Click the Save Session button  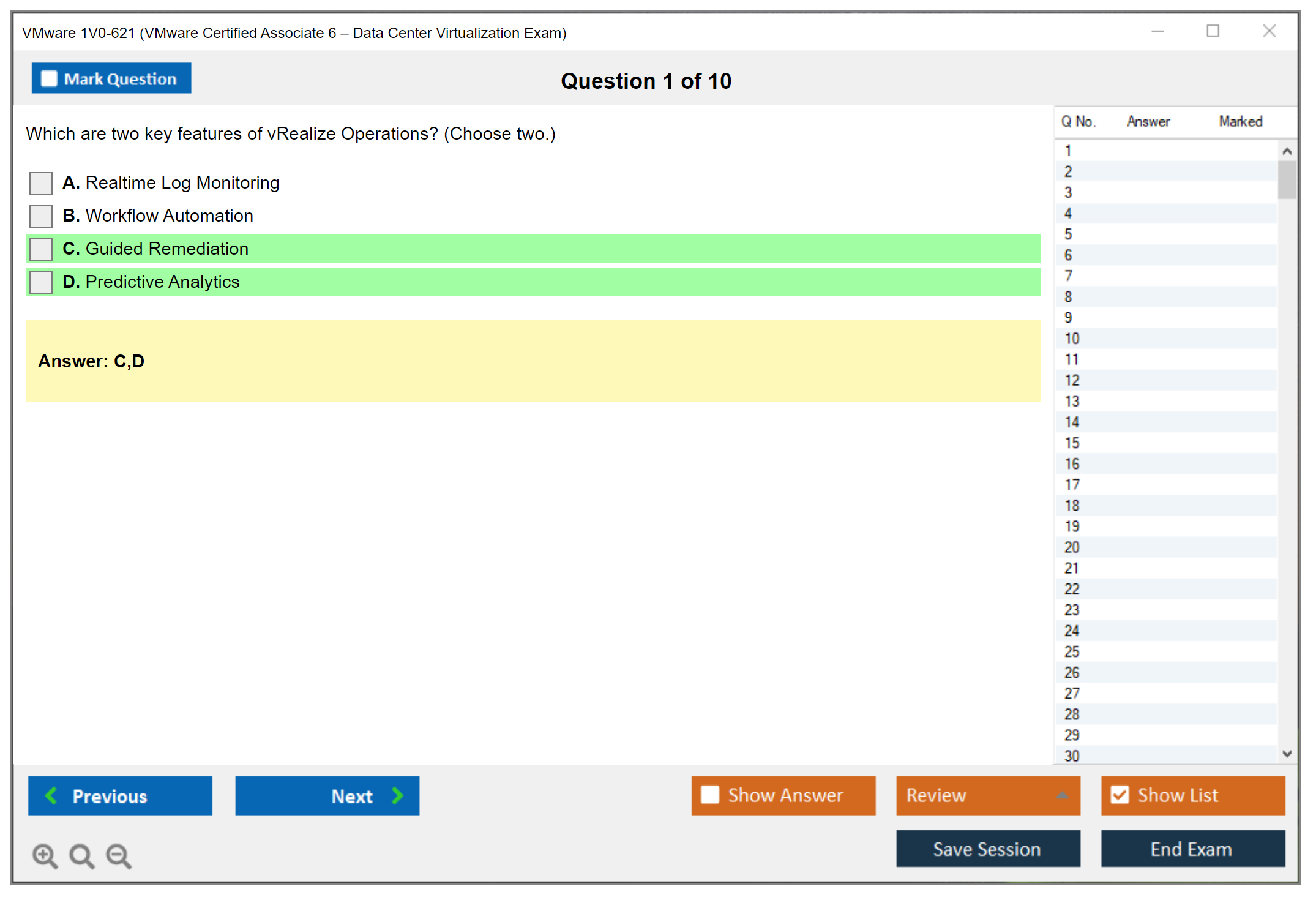pos(987,849)
